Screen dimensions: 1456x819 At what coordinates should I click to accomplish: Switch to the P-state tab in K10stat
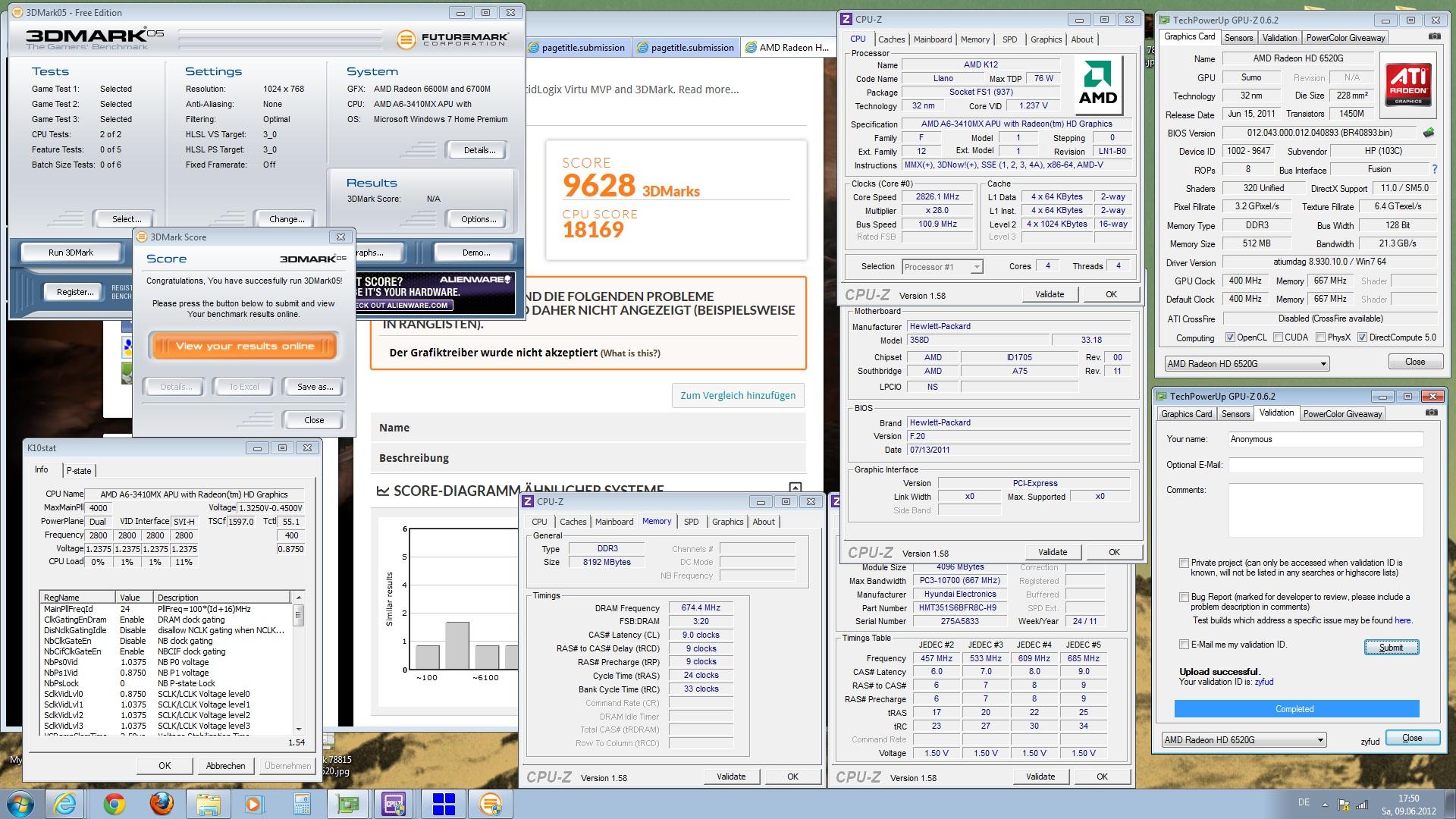click(x=79, y=470)
